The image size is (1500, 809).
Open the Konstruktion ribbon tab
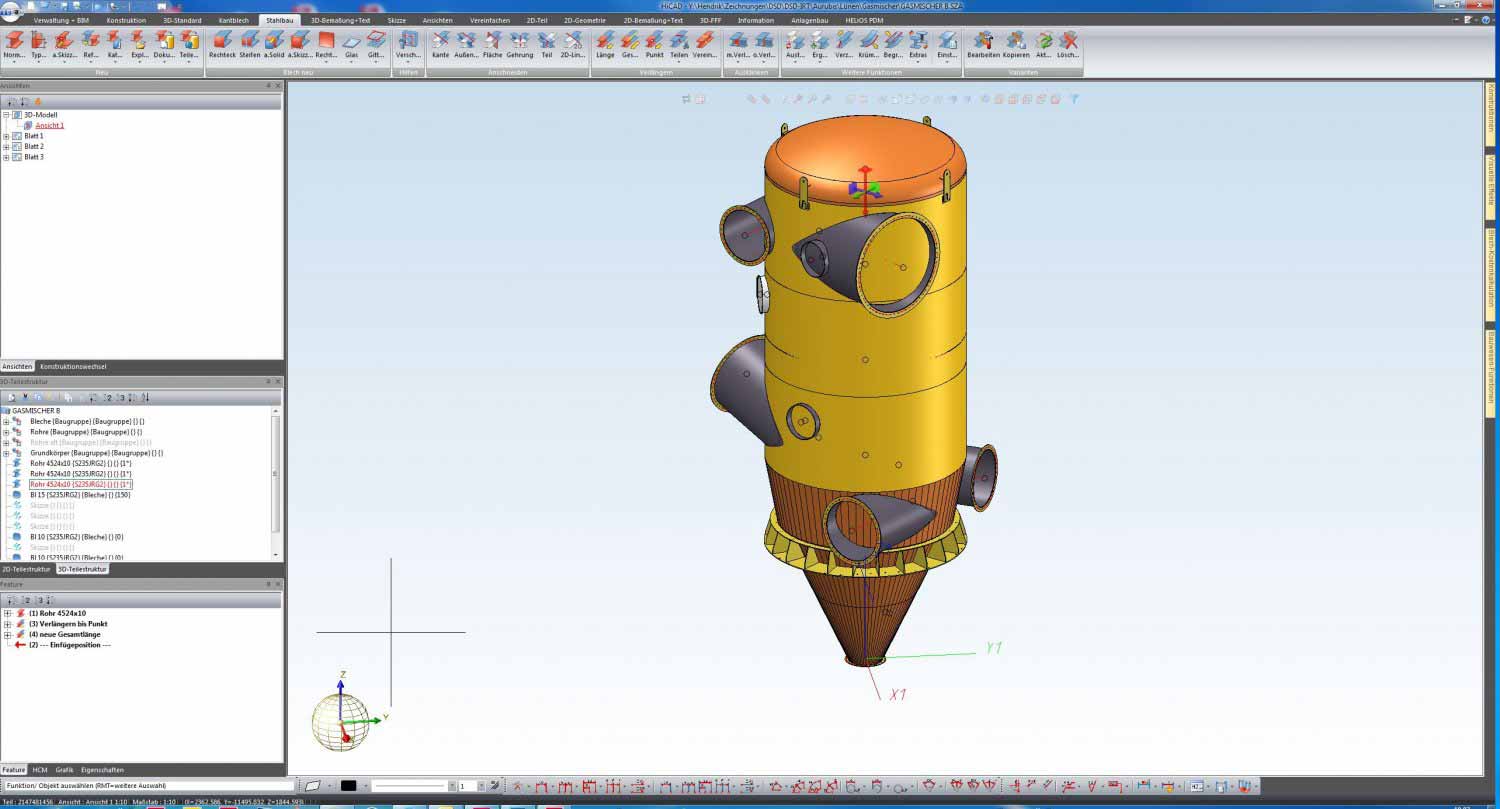126,20
